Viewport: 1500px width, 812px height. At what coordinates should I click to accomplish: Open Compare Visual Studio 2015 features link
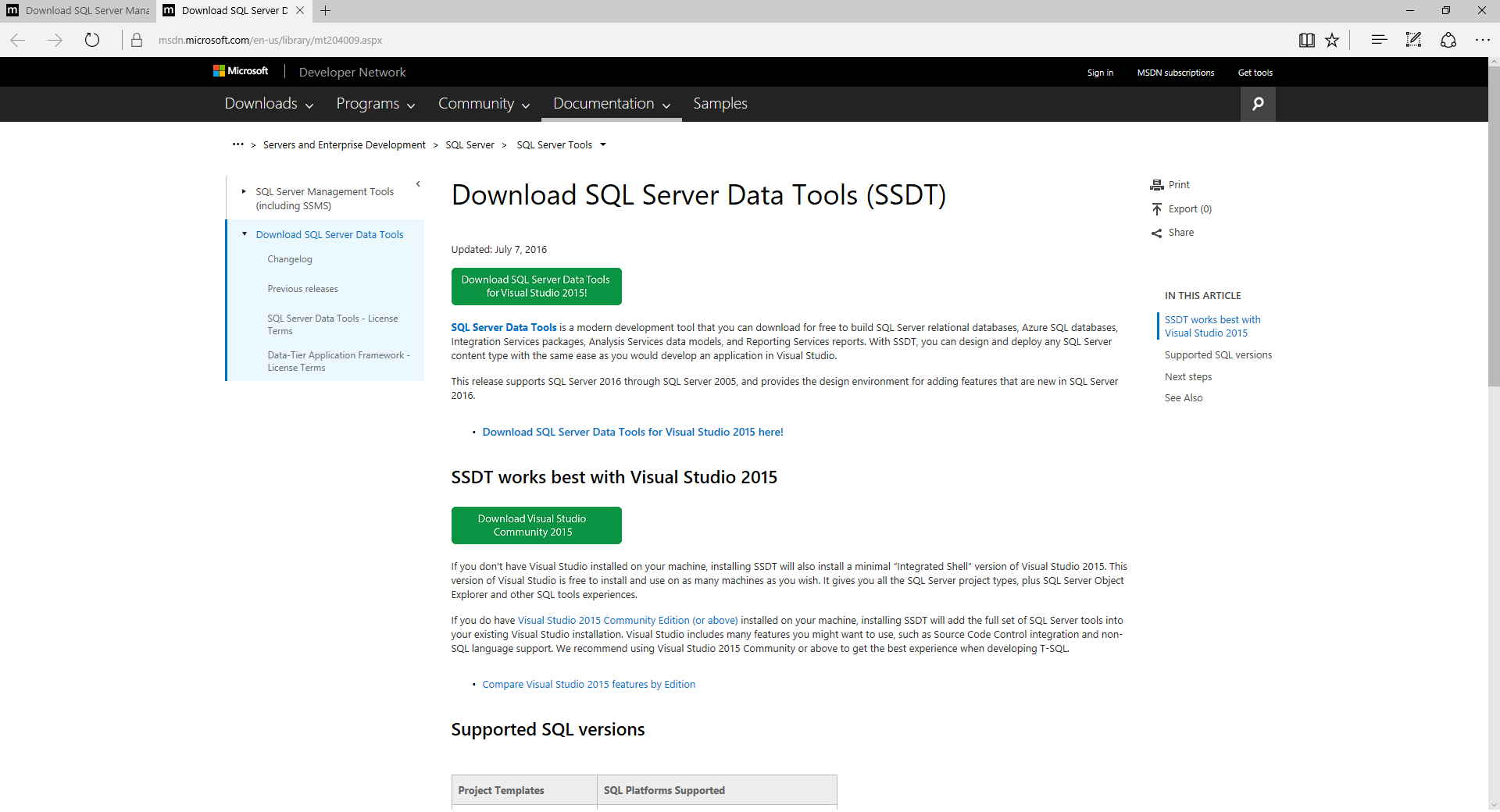click(x=588, y=685)
